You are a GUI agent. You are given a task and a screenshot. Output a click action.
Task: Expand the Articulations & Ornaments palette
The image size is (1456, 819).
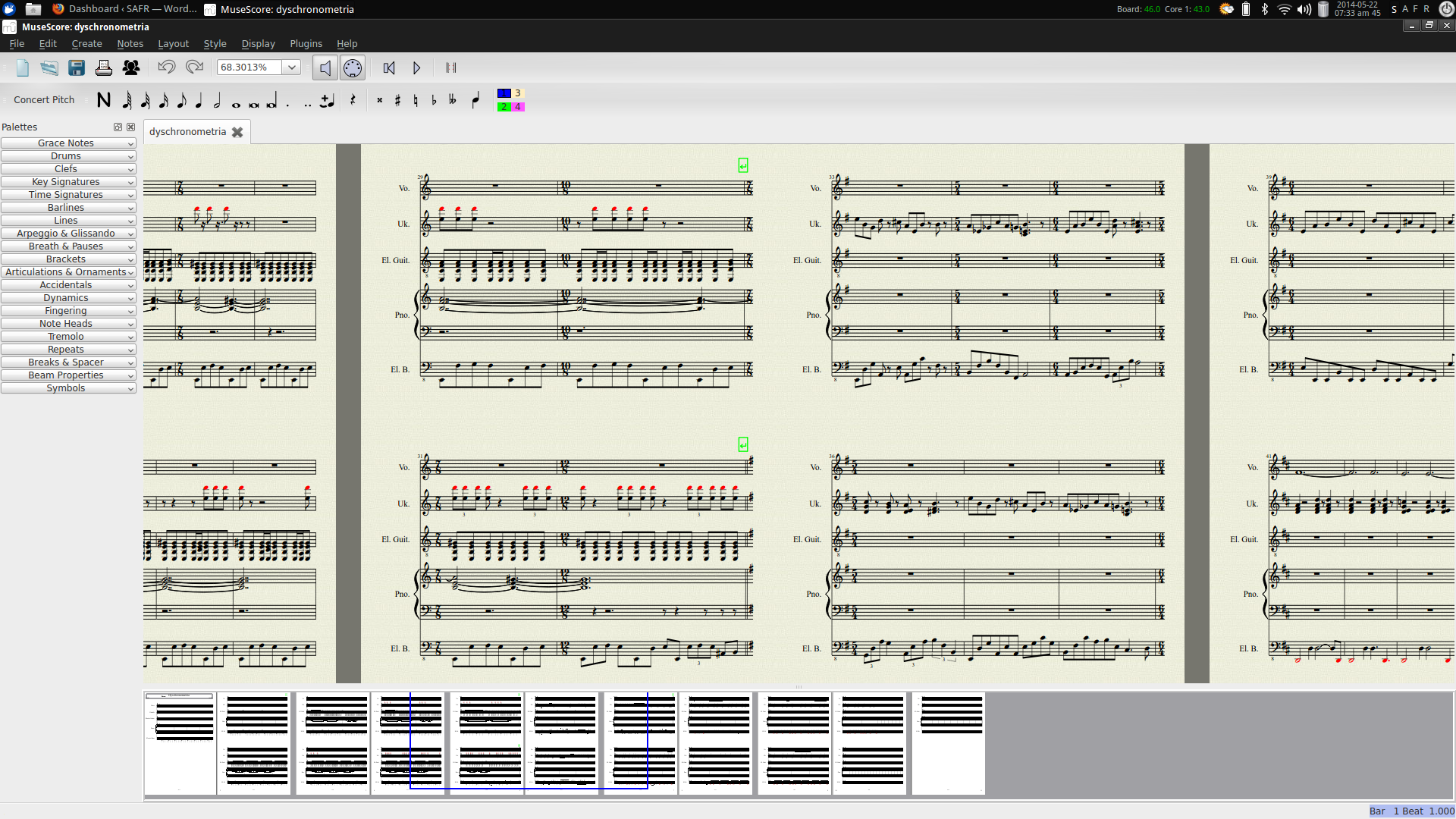[68, 272]
